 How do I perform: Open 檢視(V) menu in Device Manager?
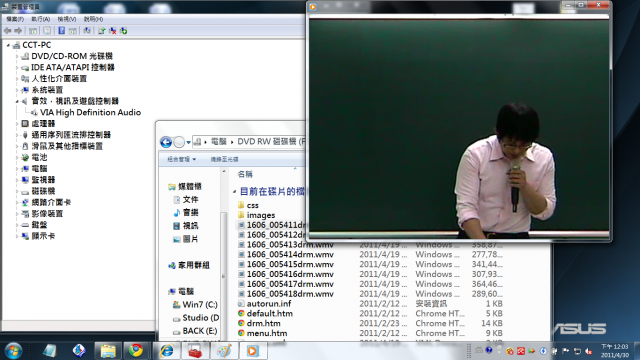point(67,19)
